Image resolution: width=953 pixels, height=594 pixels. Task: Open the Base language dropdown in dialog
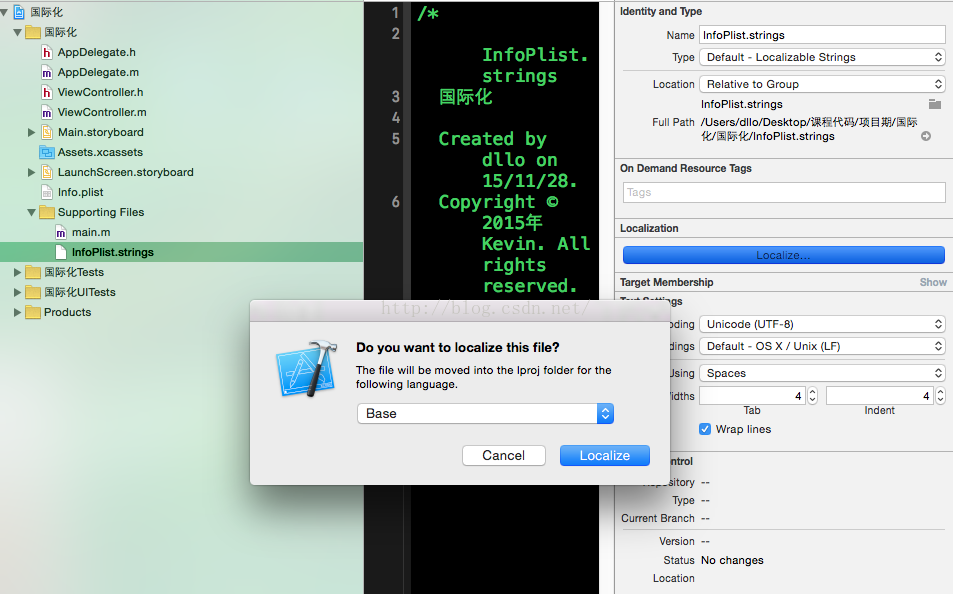coord(485,413)
